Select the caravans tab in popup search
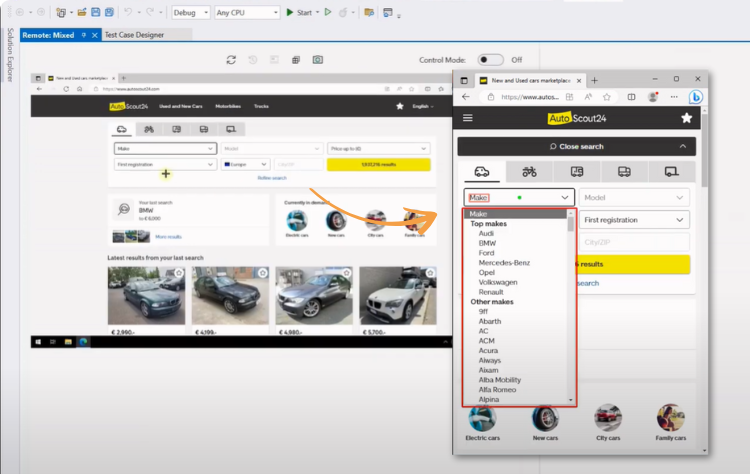The width and height of the screenshot is (750, 474). (x=577, y=172)
